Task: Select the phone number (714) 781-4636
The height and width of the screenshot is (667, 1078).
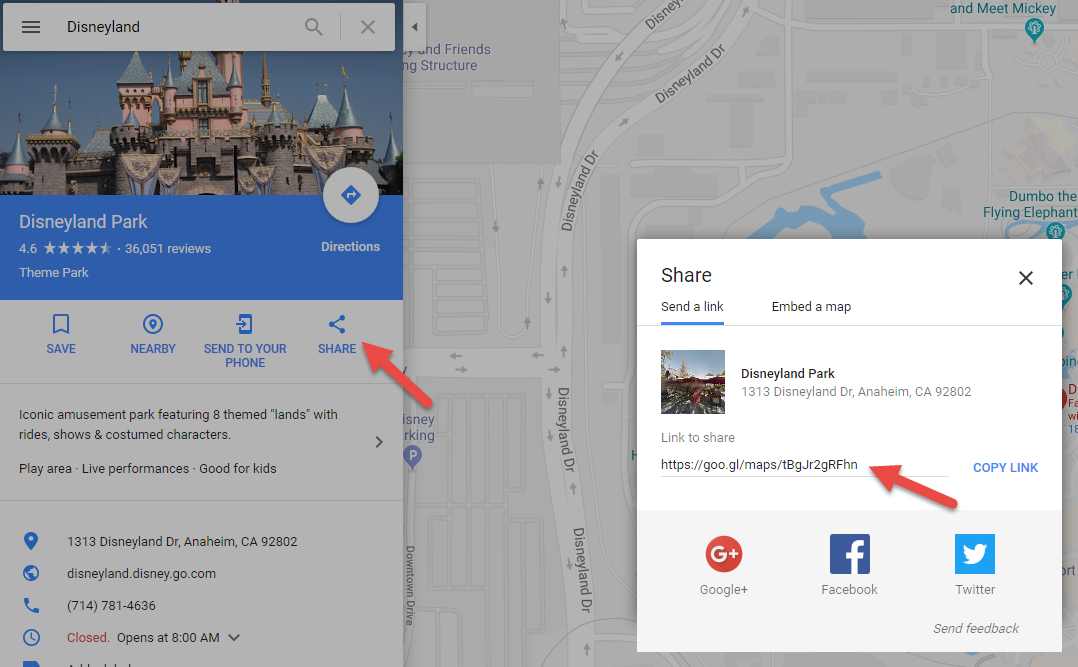Action: click(111, 606)
